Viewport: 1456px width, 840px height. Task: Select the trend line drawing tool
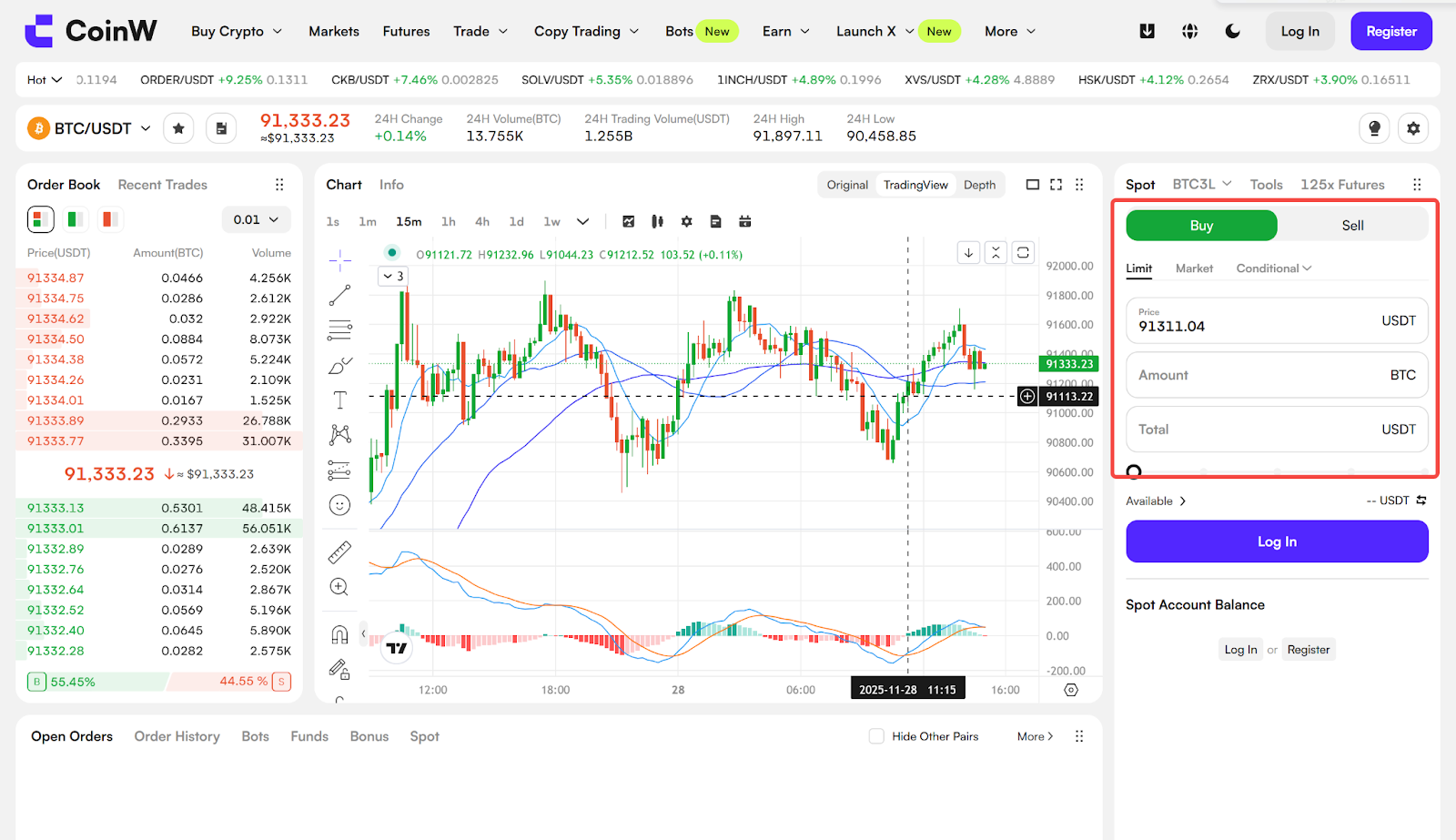[x=339, y=295]
